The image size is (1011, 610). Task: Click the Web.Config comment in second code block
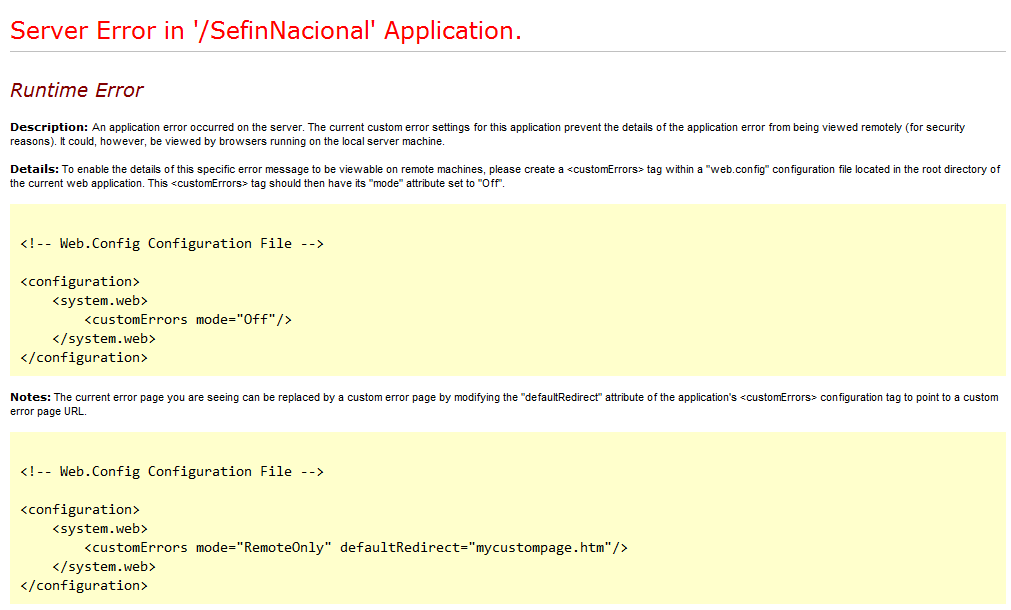click(171, 471)
